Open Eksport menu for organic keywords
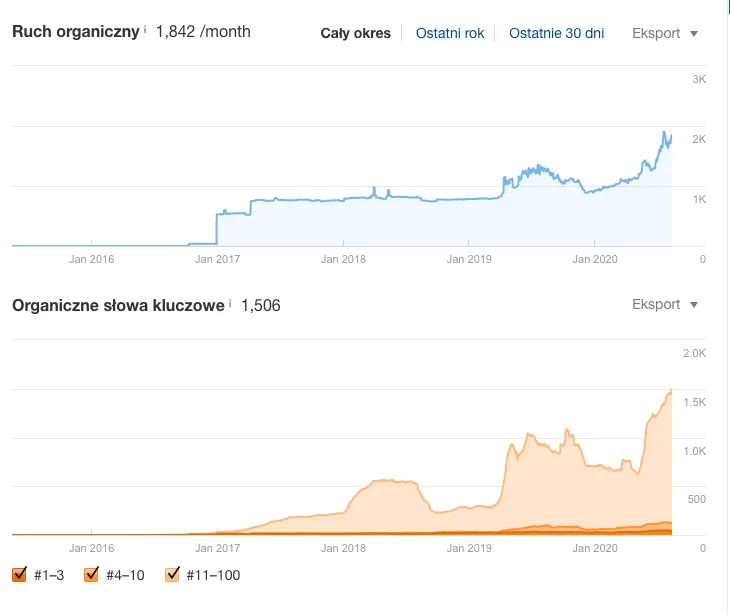 pyautogui.click(x=656, y=304)
